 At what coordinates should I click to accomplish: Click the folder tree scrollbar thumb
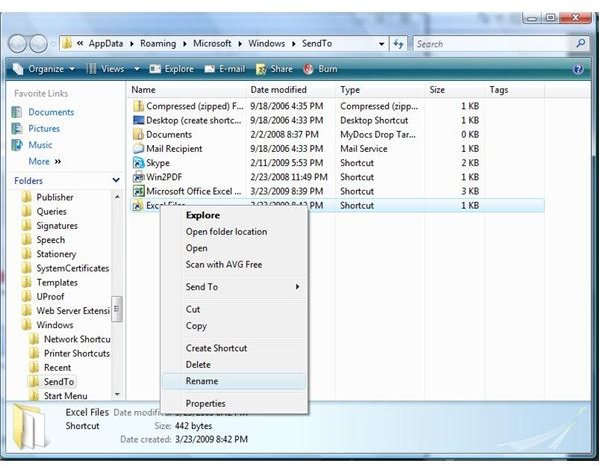[117, 309]
